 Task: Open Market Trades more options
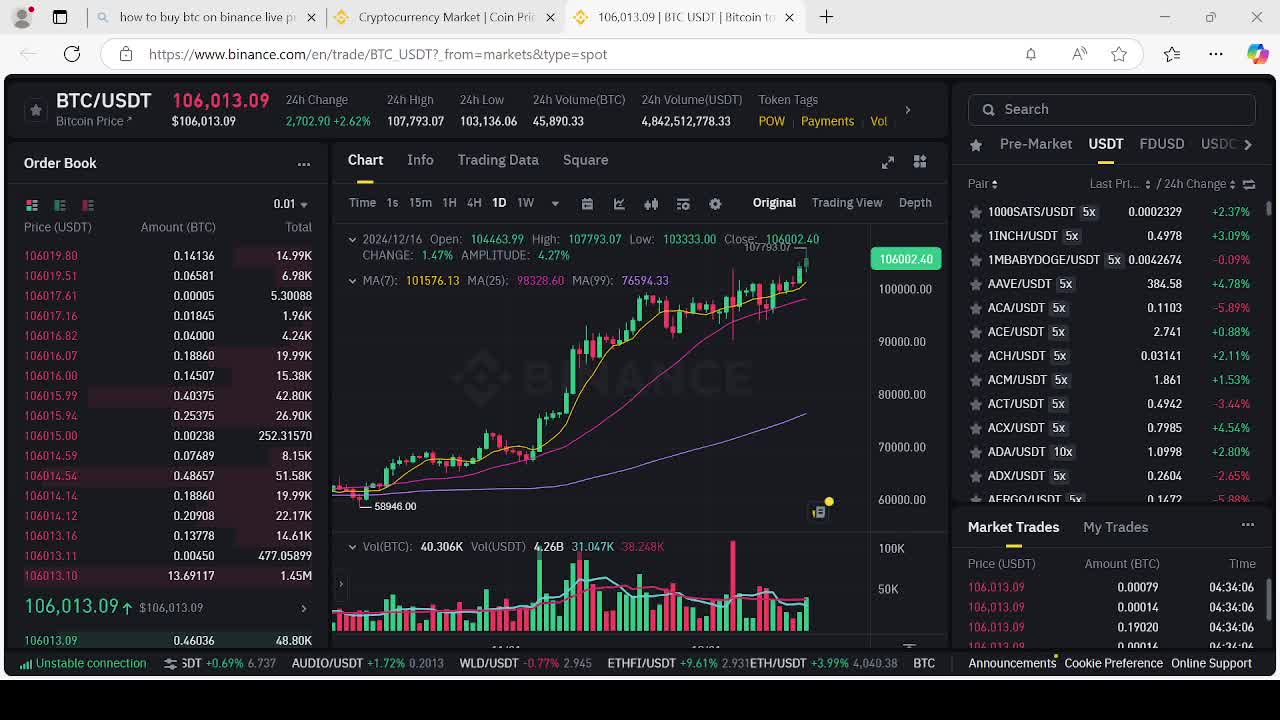(x=1248, y=525)
